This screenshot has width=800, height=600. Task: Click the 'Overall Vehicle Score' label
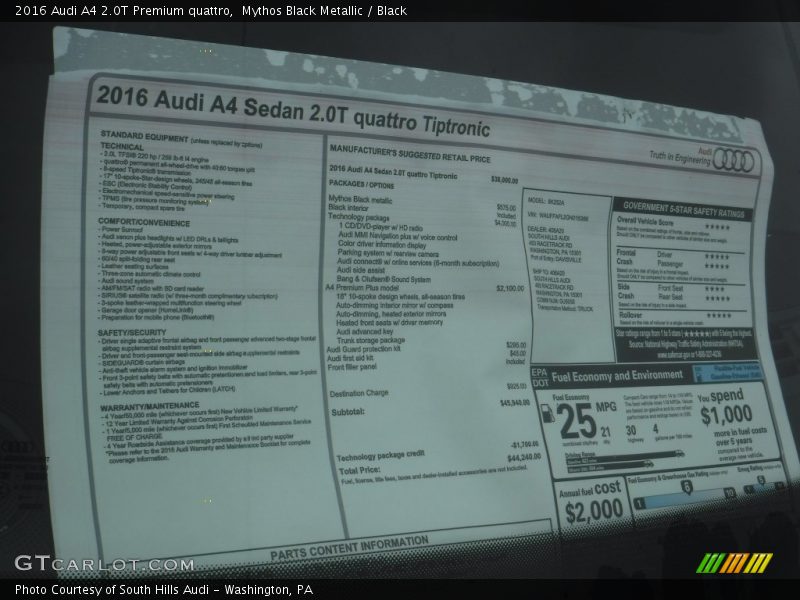645,221
